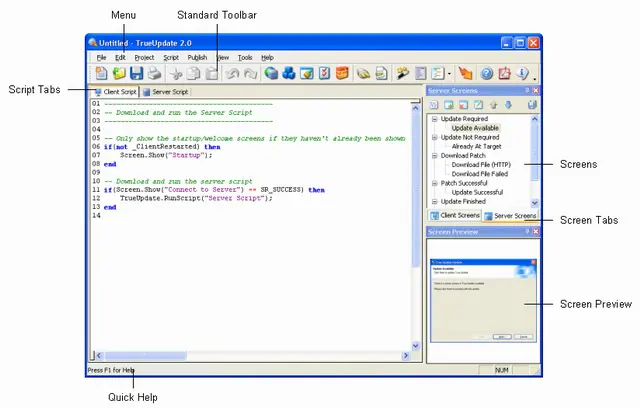Click the code editor horizontal scrollbar

pyautogui.click(x=250, y=355)
